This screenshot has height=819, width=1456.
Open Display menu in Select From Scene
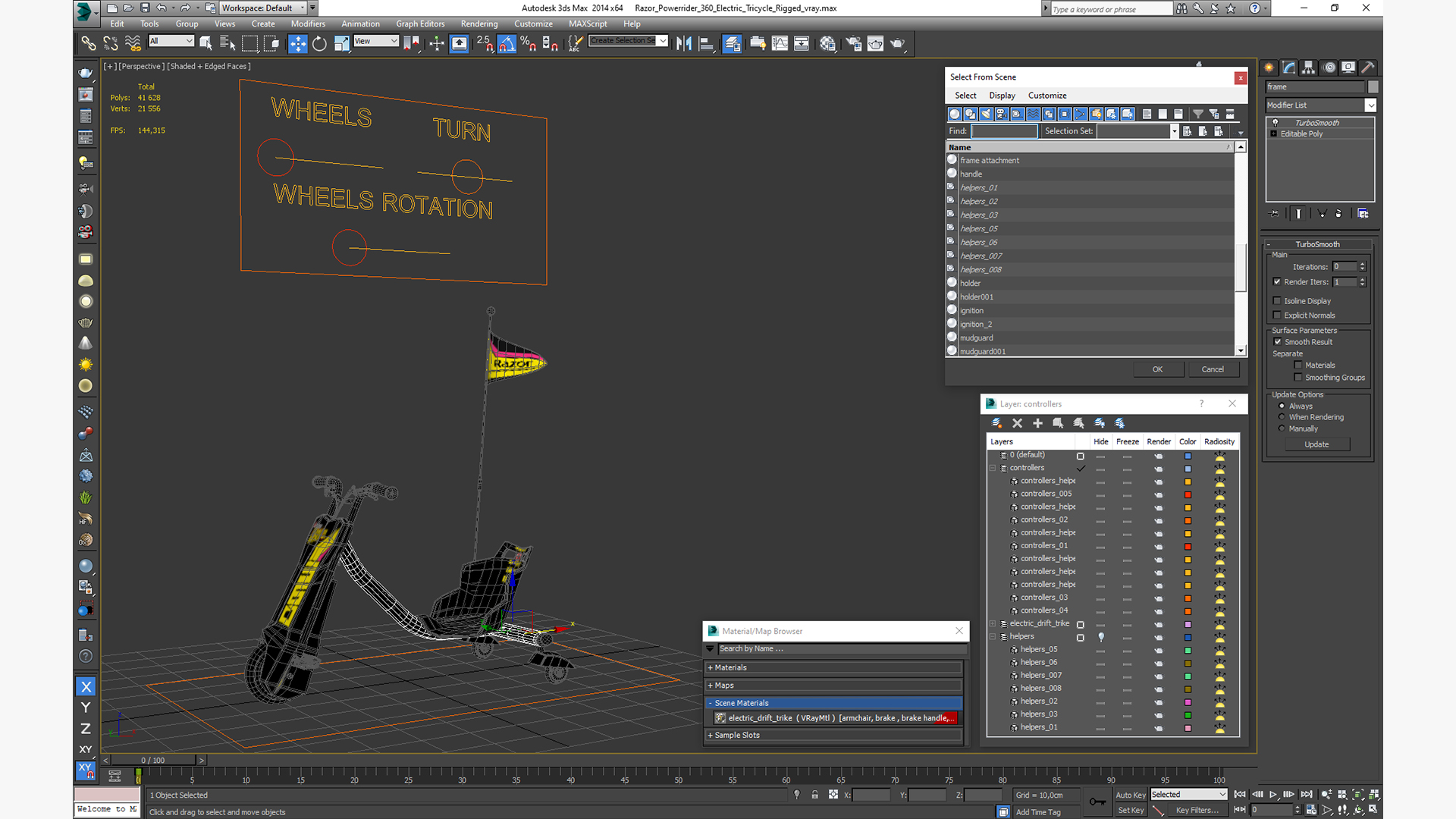pos(1002,96)
